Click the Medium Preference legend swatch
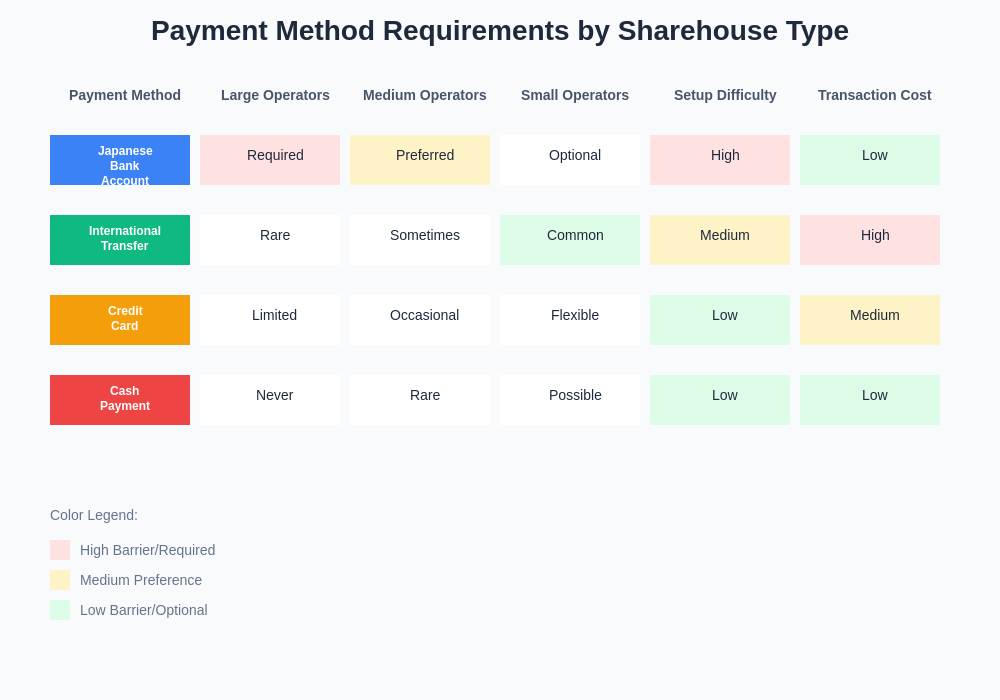Screen dimensions: 1000x700 pos(59,580)
